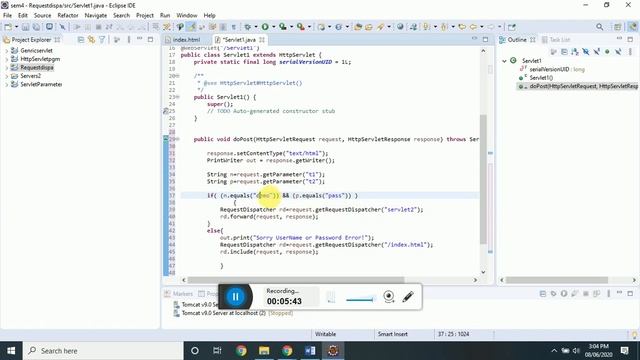Expand the Genricservlet project

tap(6, 51)
